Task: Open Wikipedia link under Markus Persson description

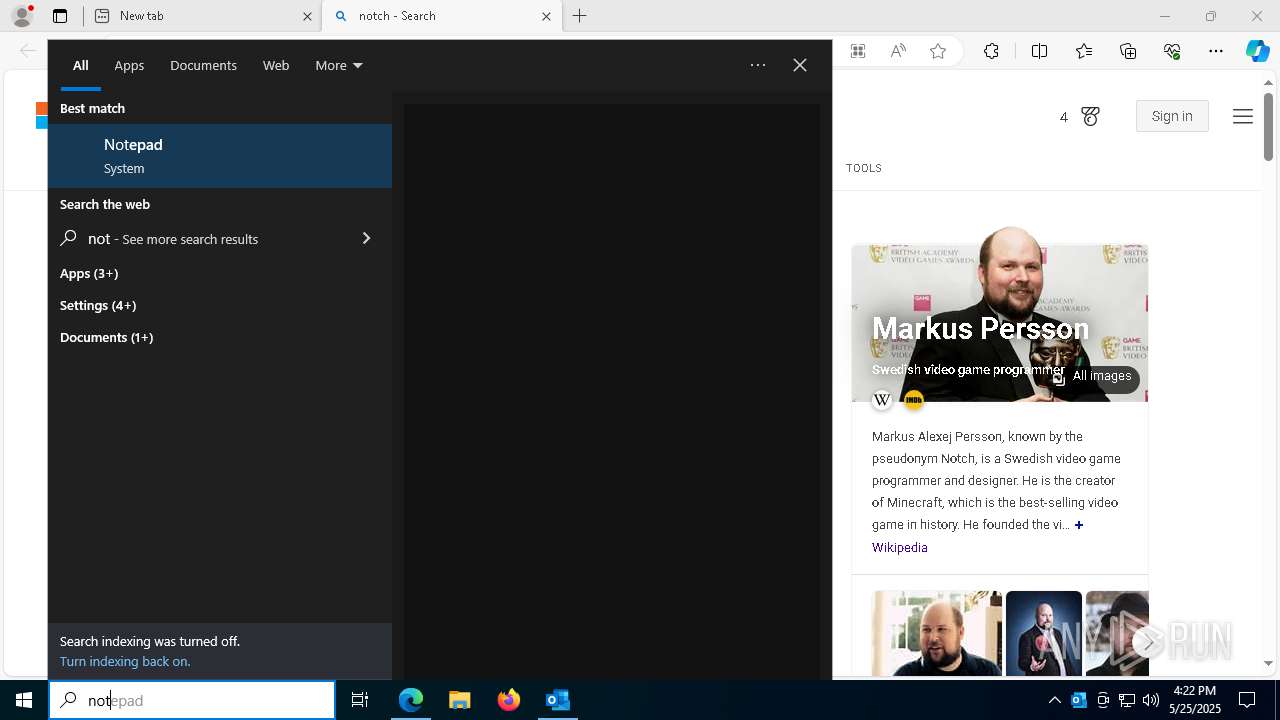Action: coord(899,547)
